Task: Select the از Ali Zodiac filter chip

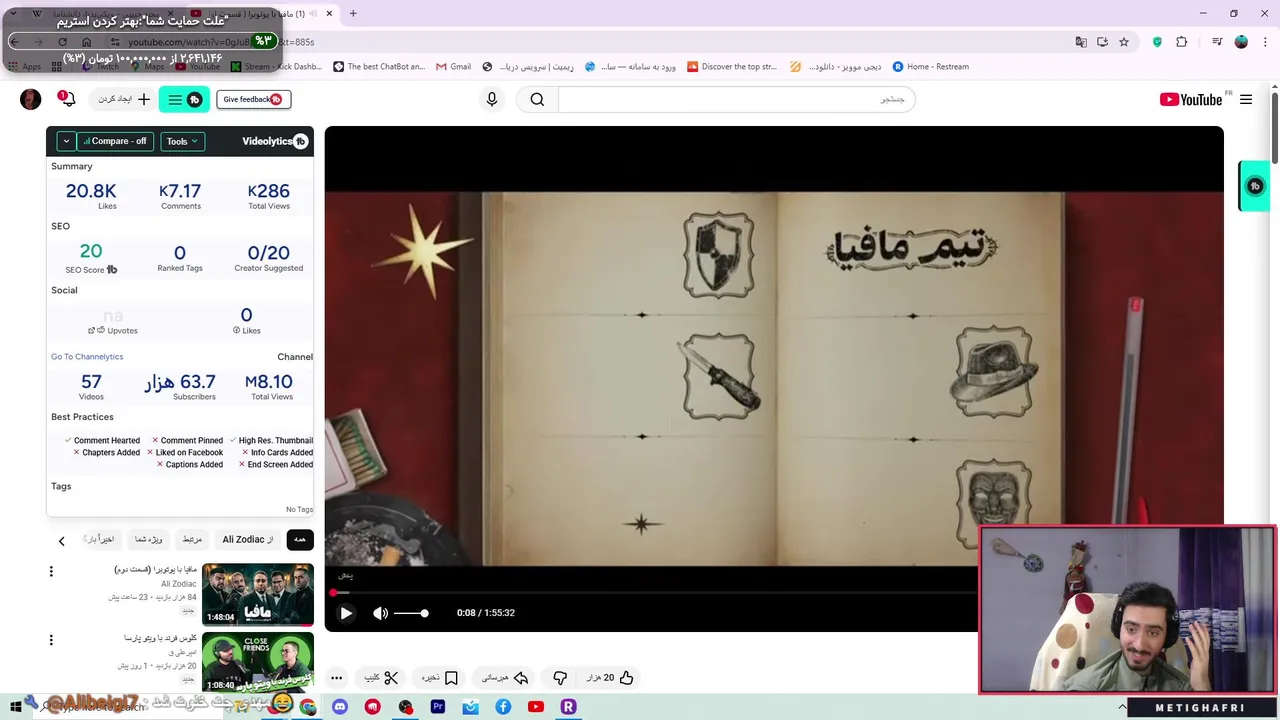Action: coord(247,540)
